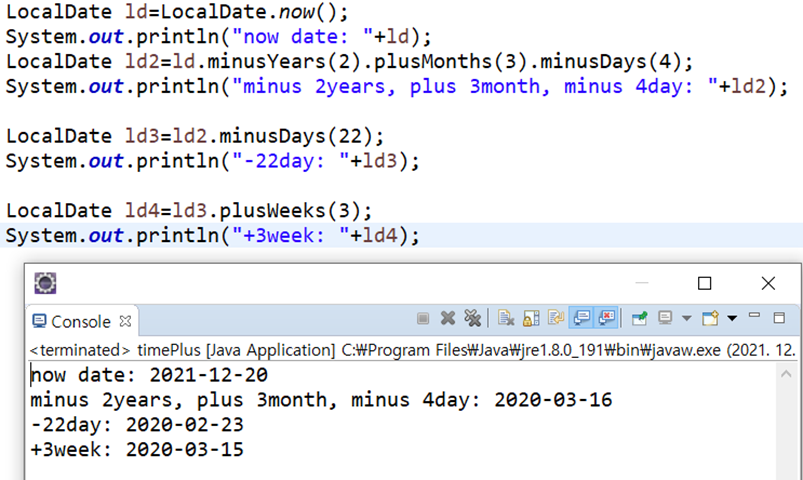Minimize the Console view panel
The width and height of the screenshot is (803, 480).
point(754,316)
